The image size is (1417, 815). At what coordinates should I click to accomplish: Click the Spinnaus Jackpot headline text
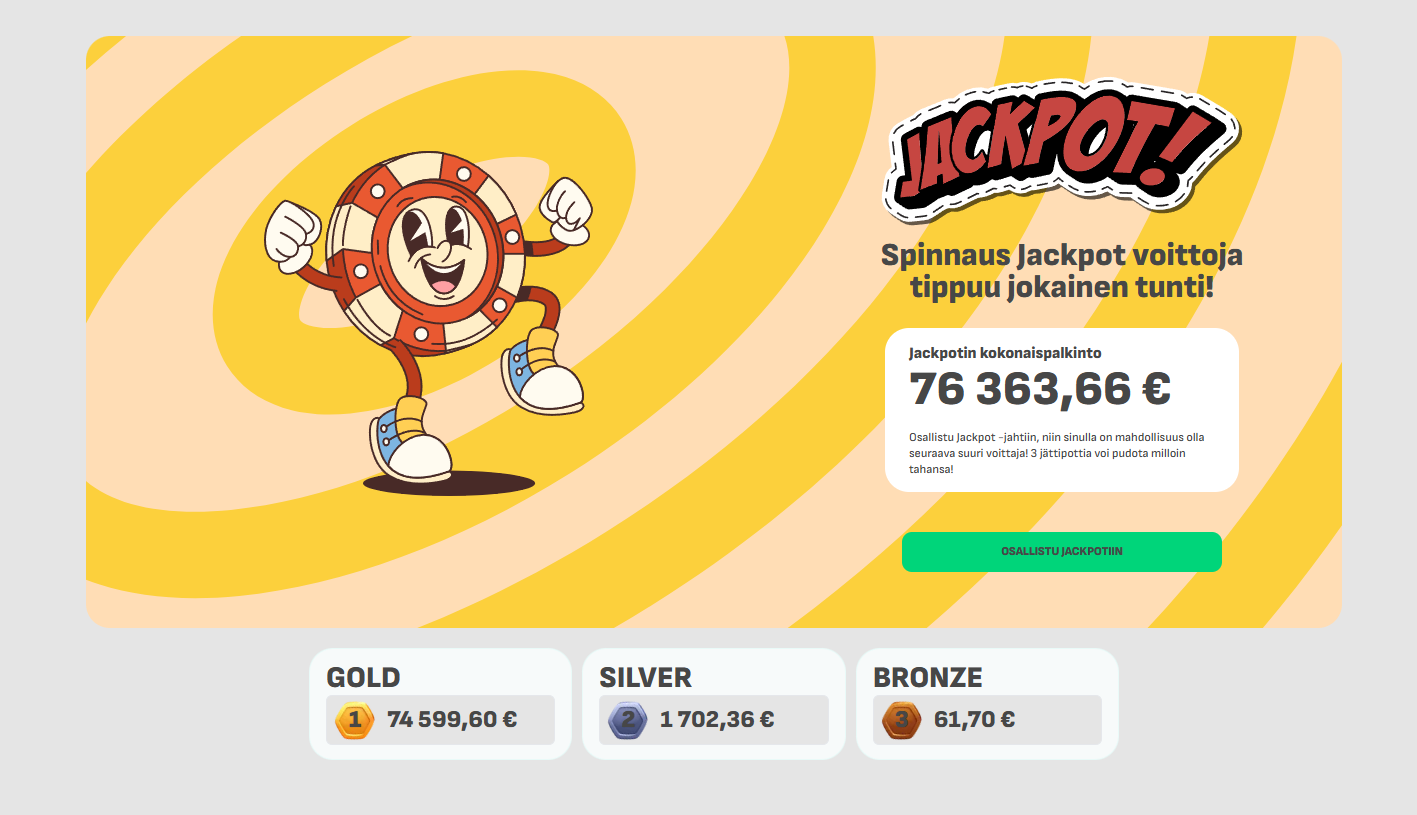point(1060,272)
